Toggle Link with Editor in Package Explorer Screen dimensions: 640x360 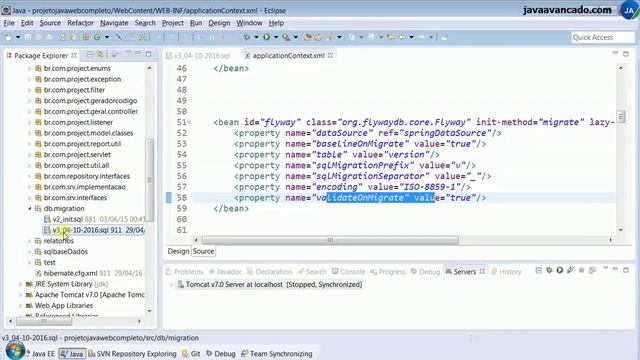point(100,54)
